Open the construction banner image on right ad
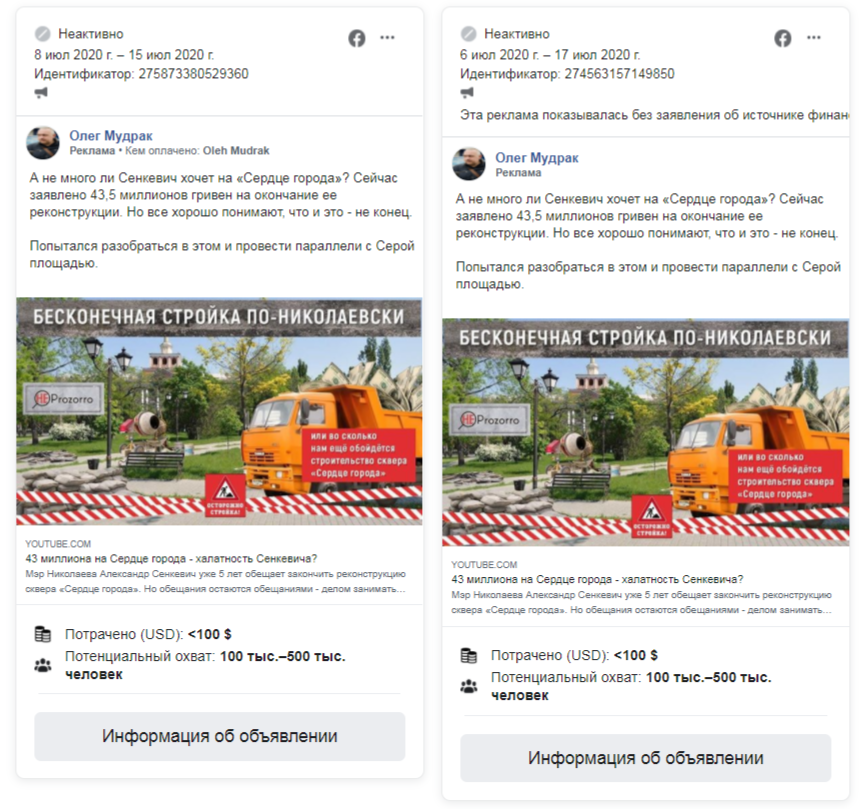 coord(645,433)
